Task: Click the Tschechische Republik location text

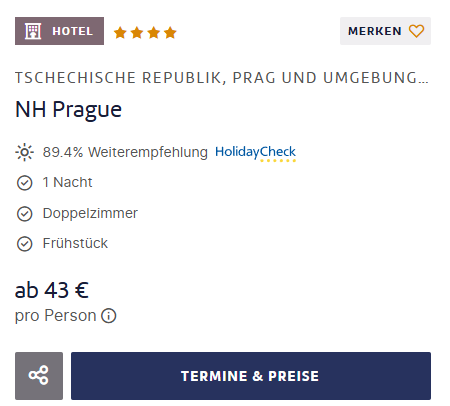Action: (x=222, y=78)
